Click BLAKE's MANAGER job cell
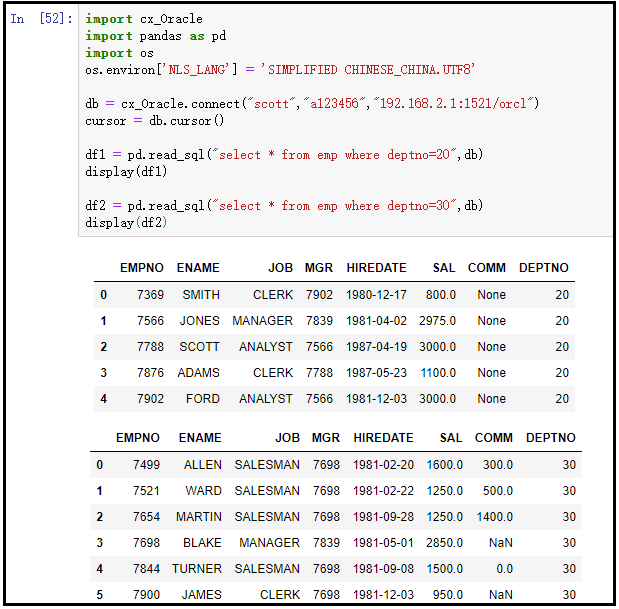This screenshot has height=609, width=619. pos(269,543)
